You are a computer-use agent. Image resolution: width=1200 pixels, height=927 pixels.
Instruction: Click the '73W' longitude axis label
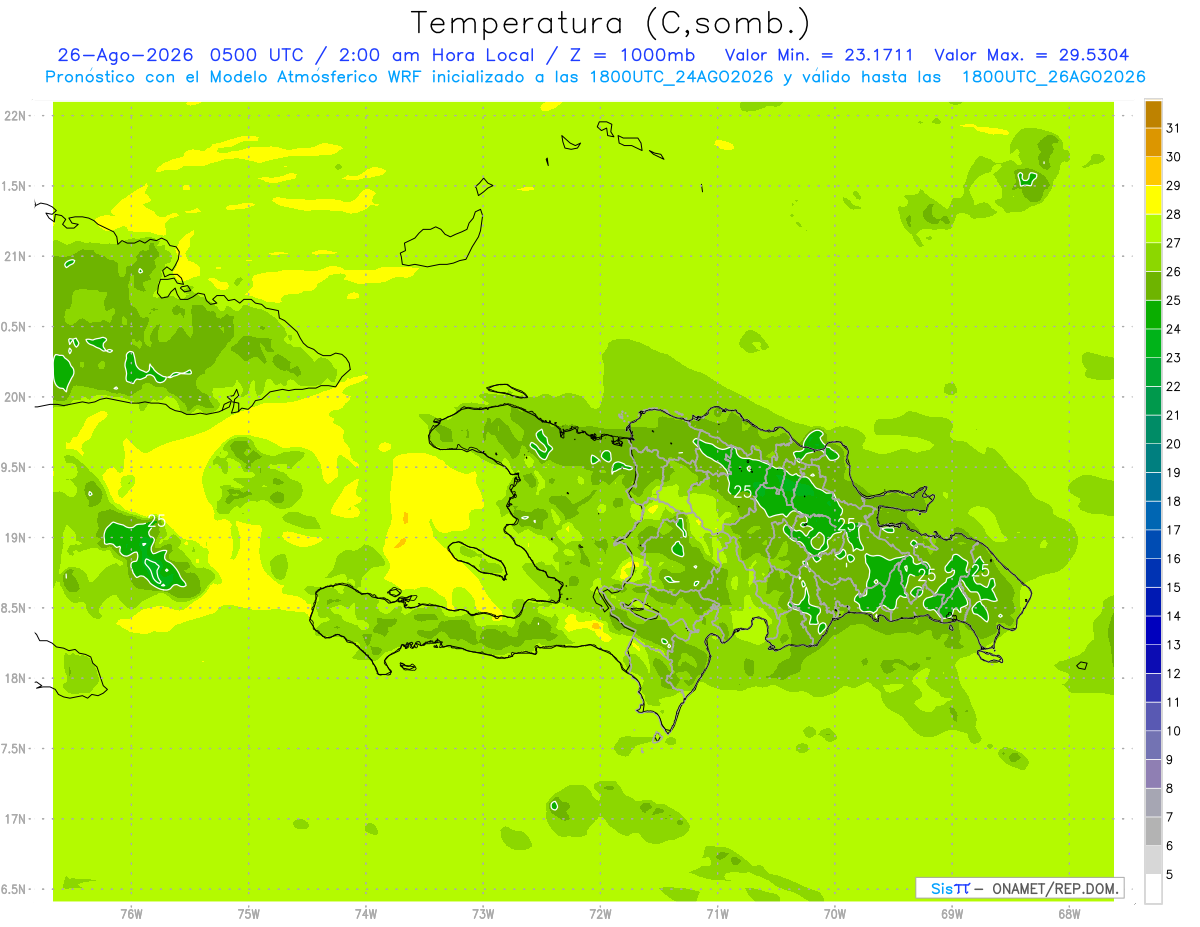click(483, 913)
